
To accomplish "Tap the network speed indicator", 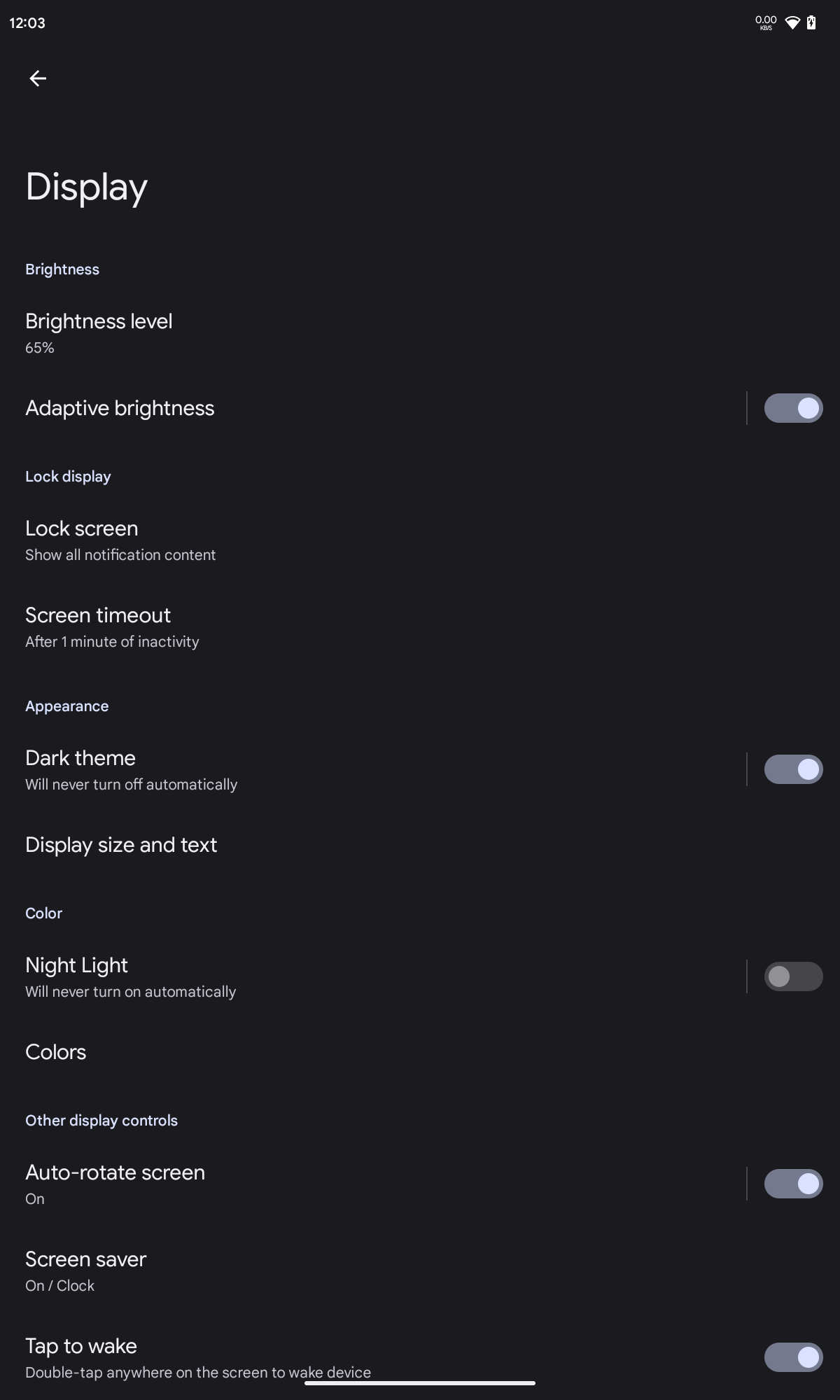I will point(766,23).
